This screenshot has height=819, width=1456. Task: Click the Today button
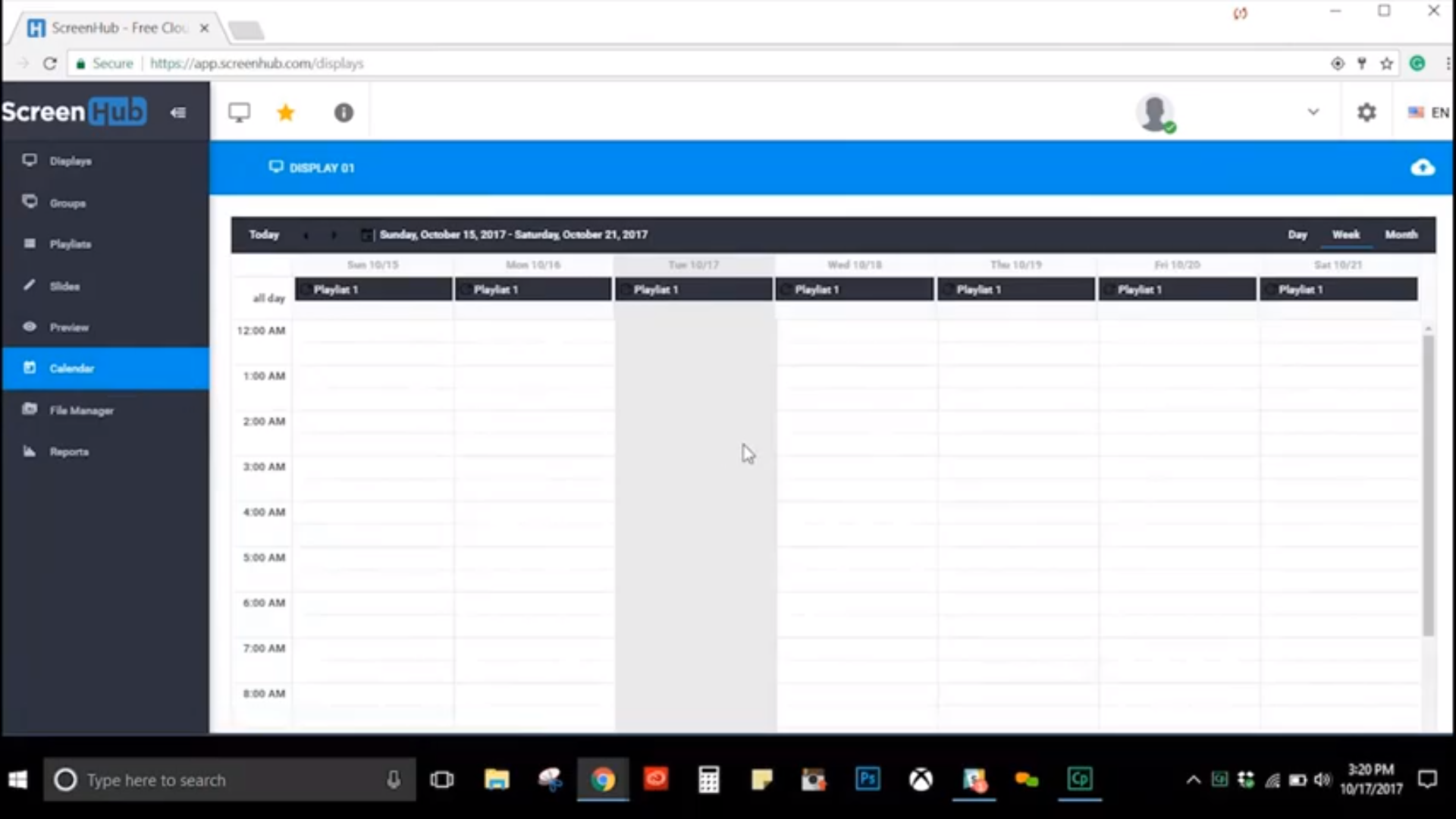pyautogui.click(x=264, y=235)
